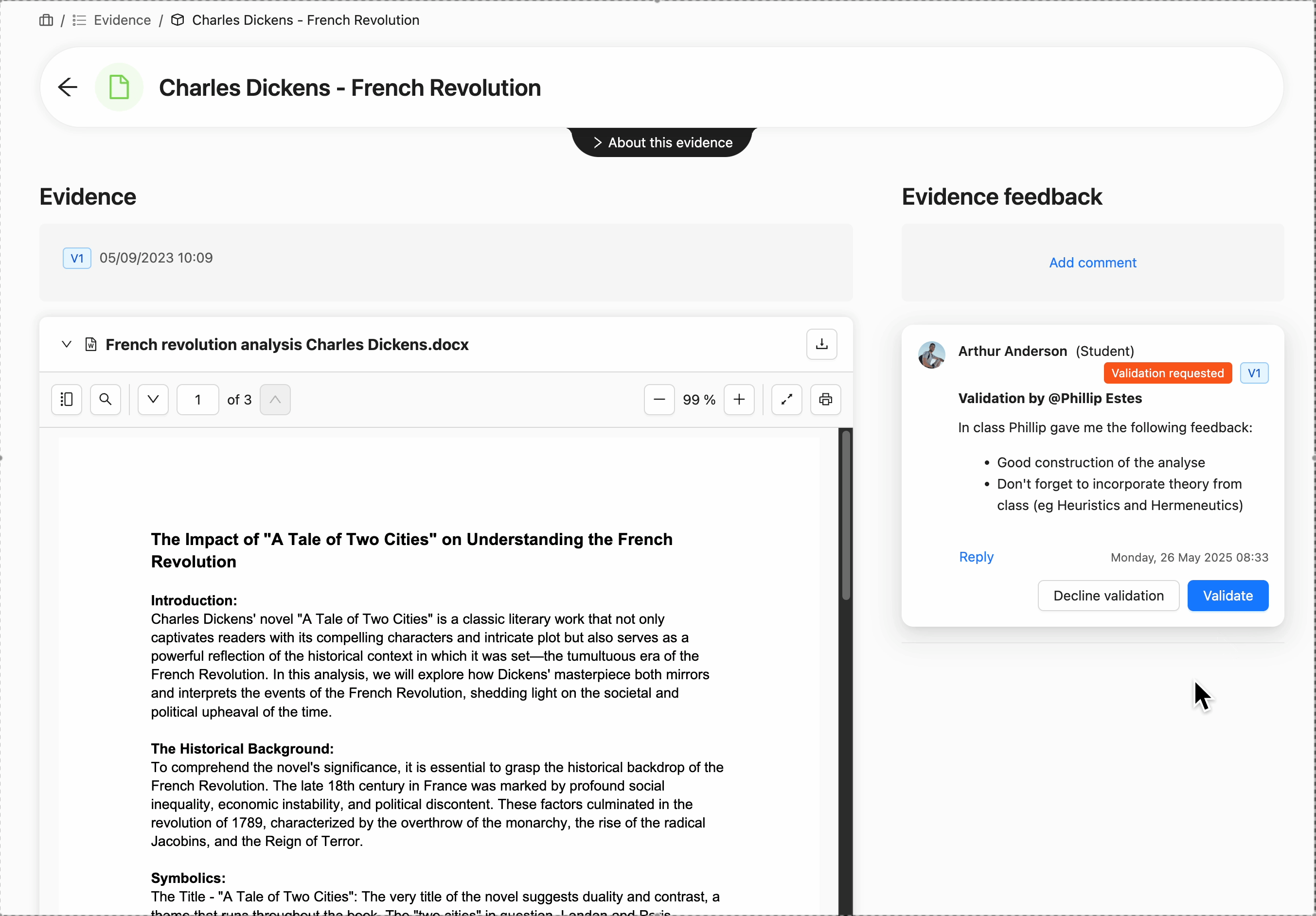
Task: Click the page number field
Action: click(198, 399)
